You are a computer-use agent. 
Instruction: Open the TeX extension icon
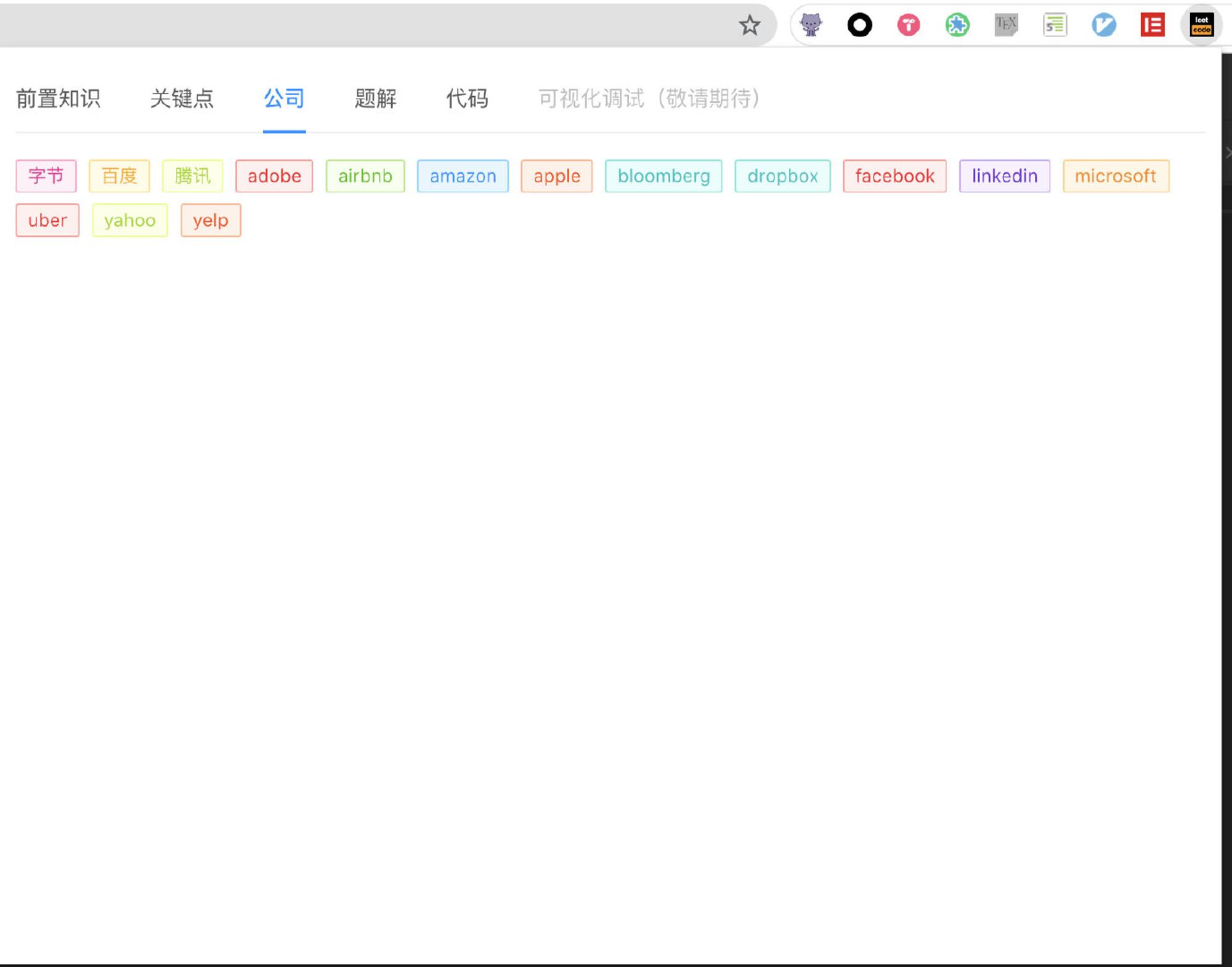pyautogui.click(x=1006, y=25)
